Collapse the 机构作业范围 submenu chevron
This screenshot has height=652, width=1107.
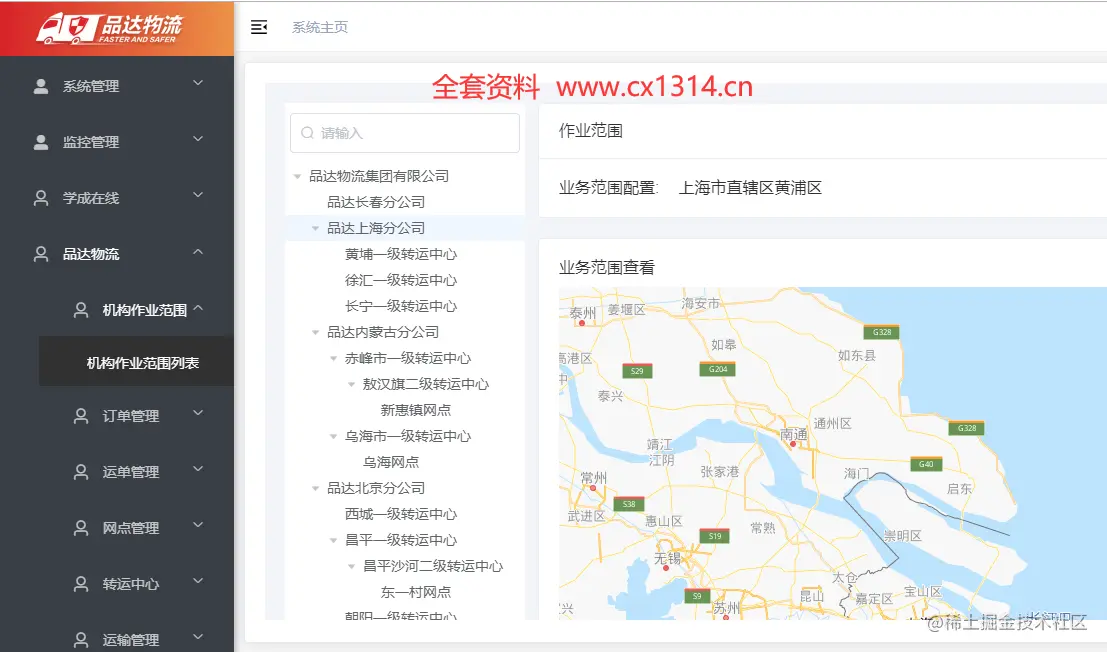pos(198,308)
